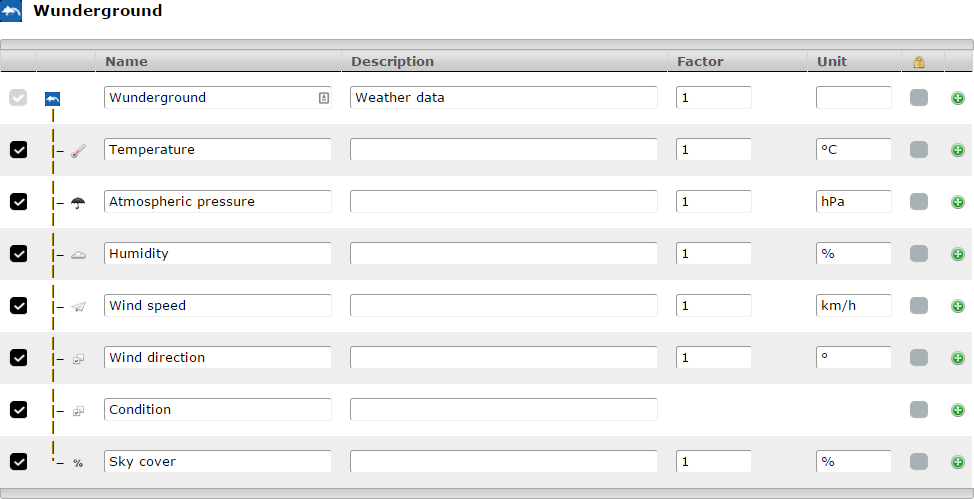This screenshot has width=974, height=499.
Task: Click the Wind direction ° unit field
Action: [x=853, y=357]
